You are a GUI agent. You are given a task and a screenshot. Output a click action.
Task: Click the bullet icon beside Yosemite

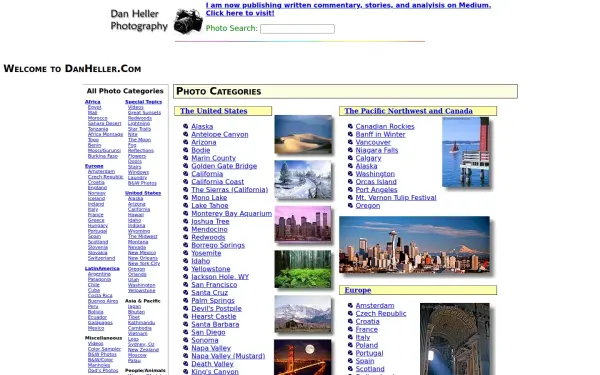pyautogui.click(x=186, y=253)
